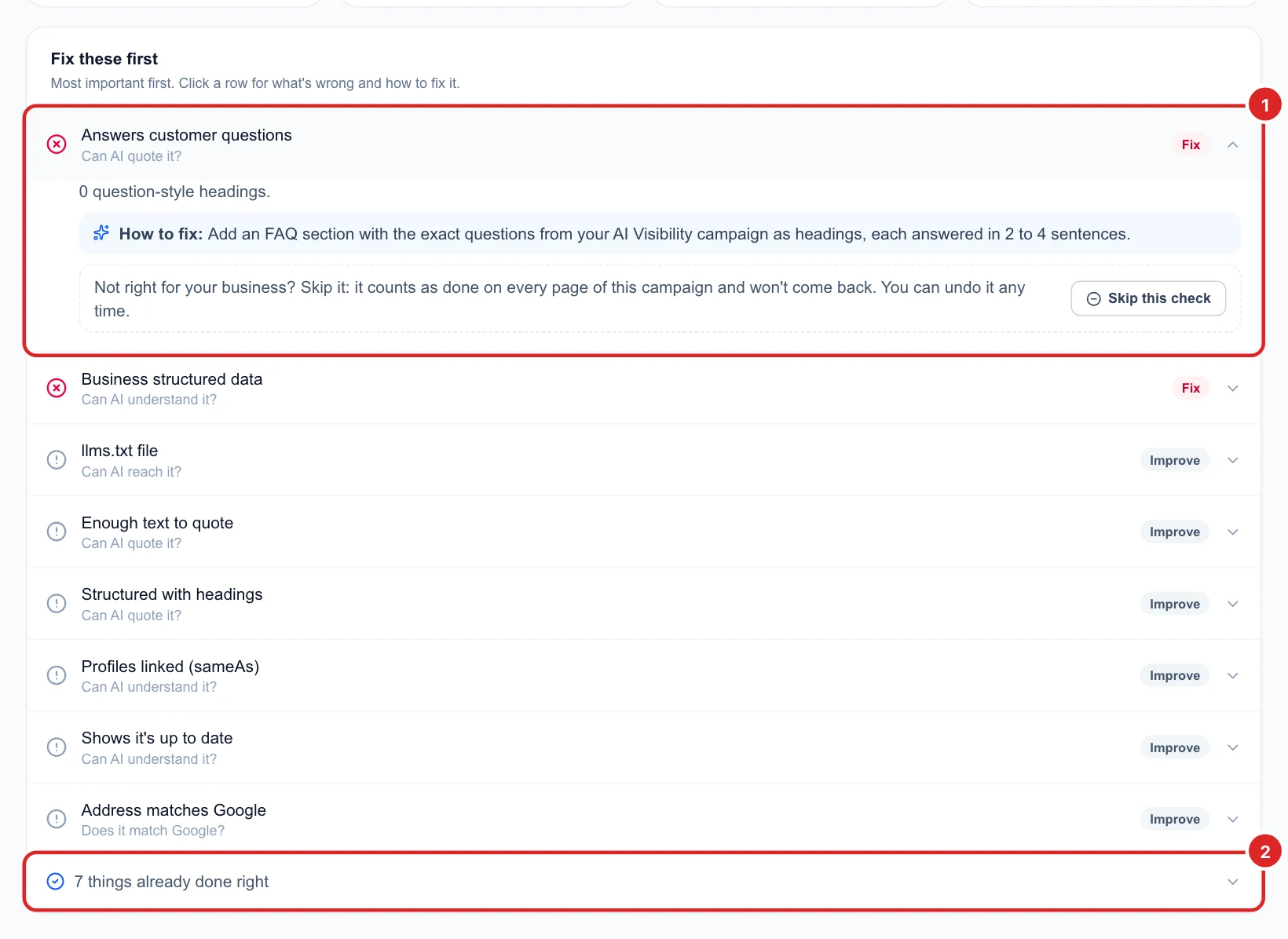Click the Skip this check button

click(1148, 298)
